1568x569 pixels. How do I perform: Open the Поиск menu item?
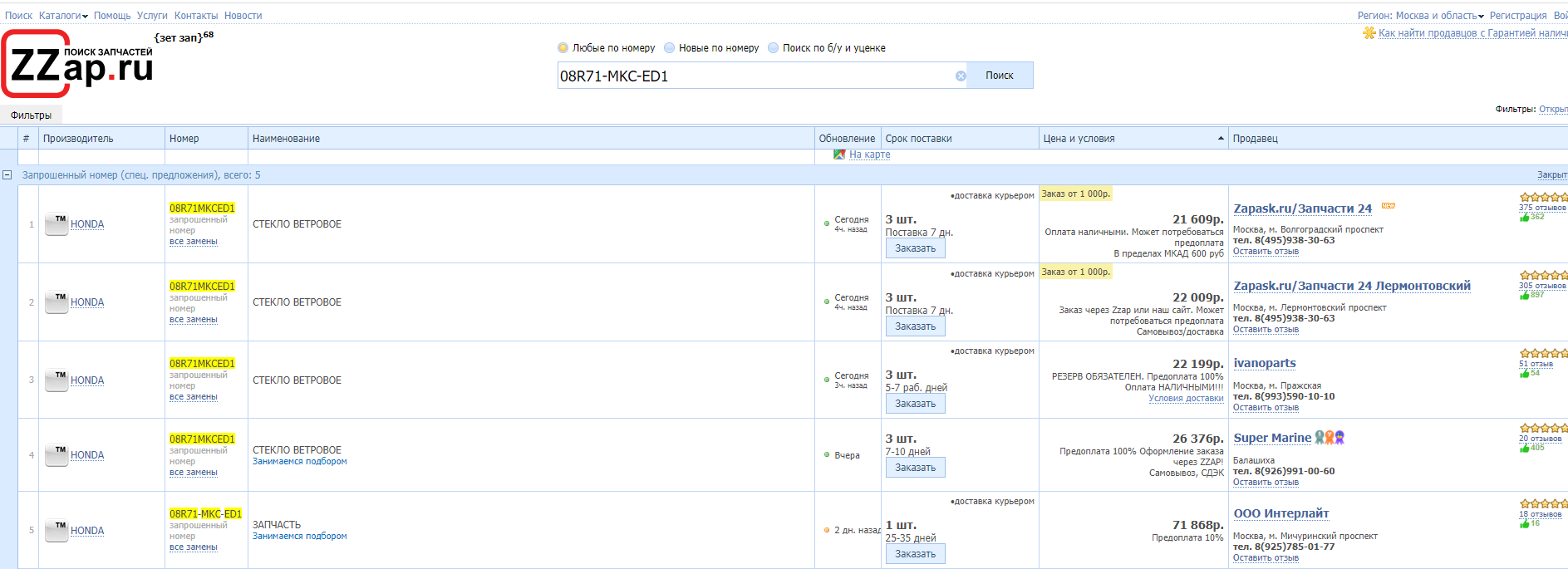(18, 16)
